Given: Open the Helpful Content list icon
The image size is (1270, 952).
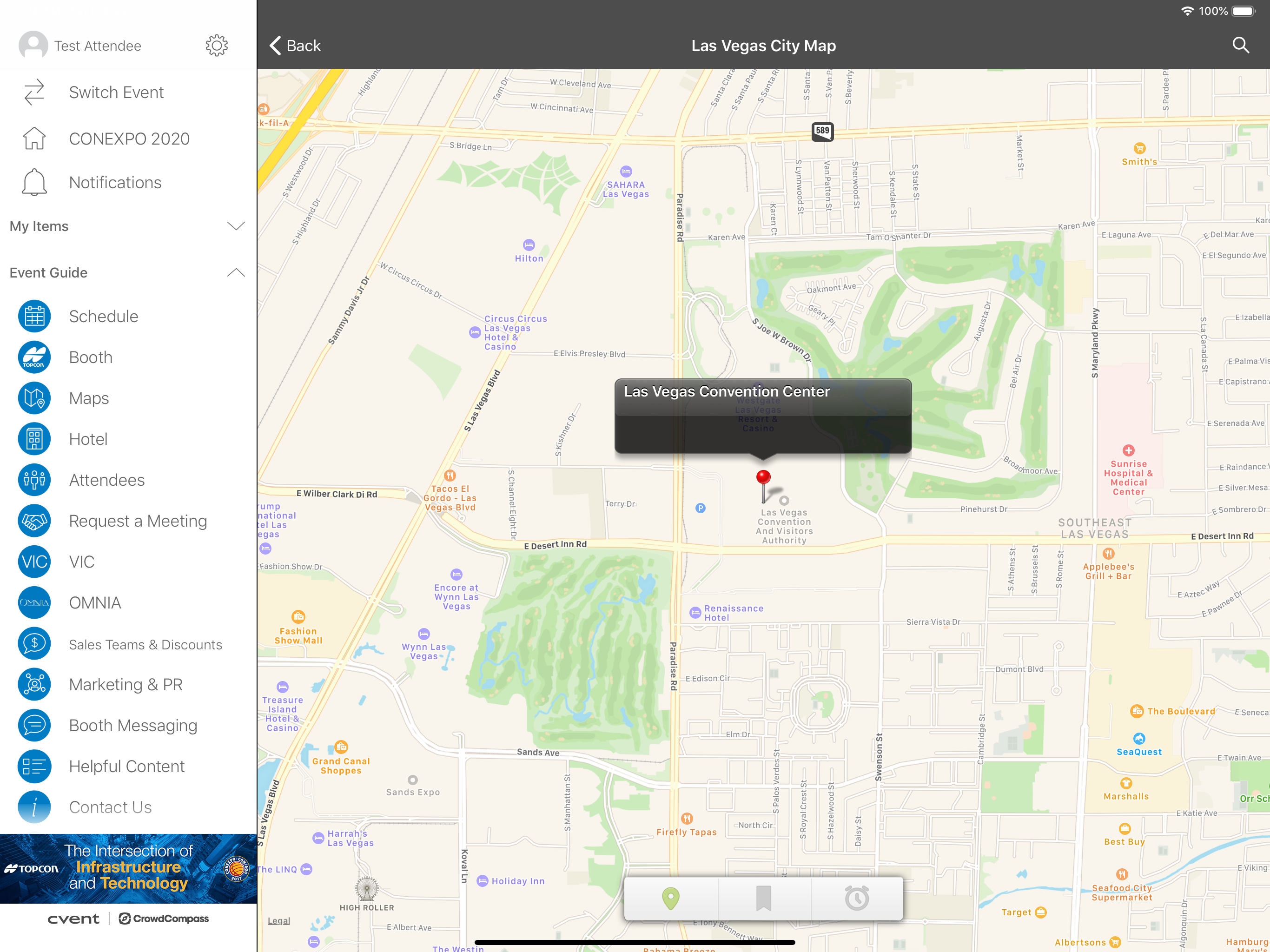Looking at the screenshot, I should [34, 767].
